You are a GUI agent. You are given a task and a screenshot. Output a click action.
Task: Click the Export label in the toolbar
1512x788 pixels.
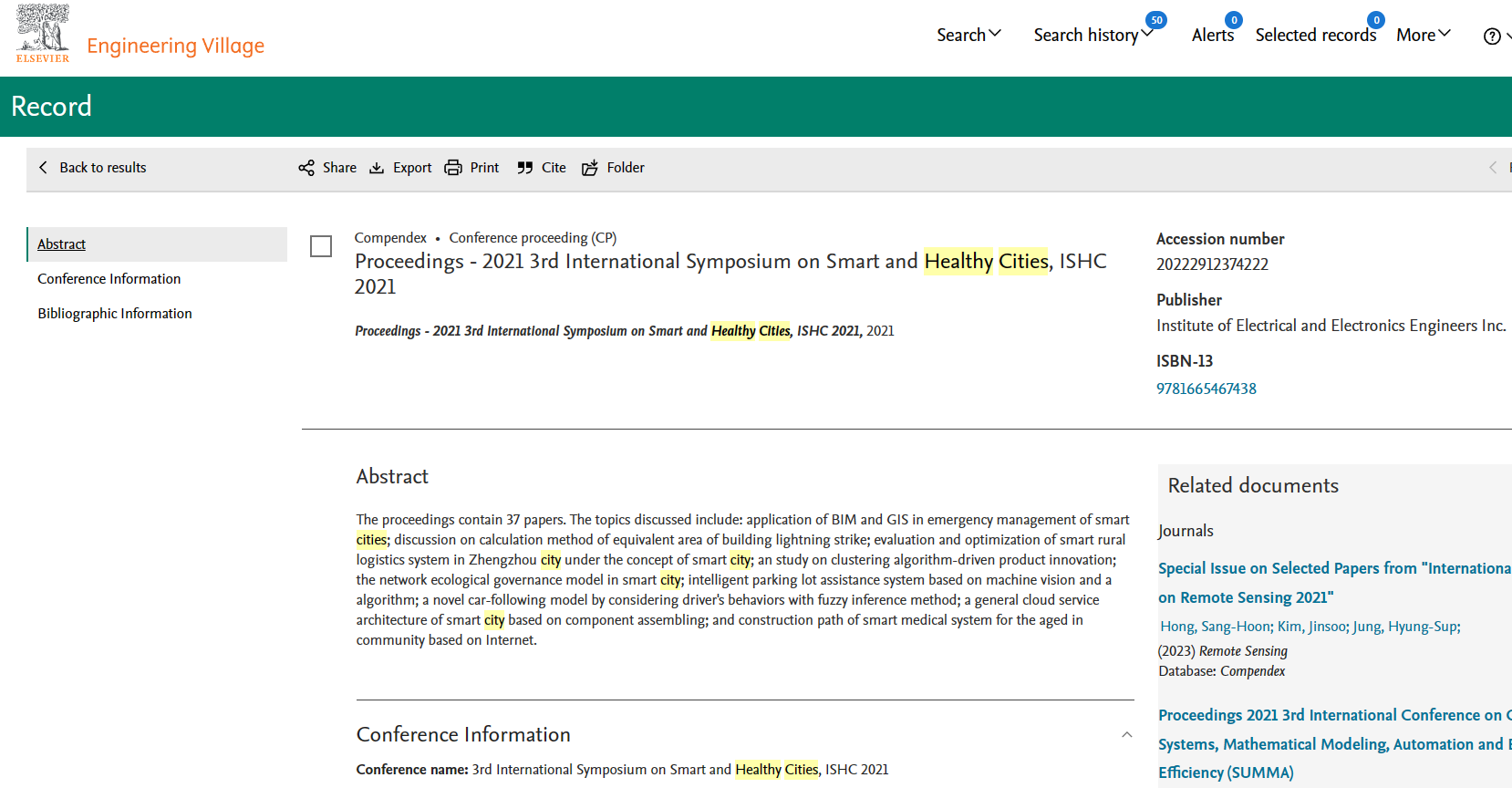click(412, 168)
